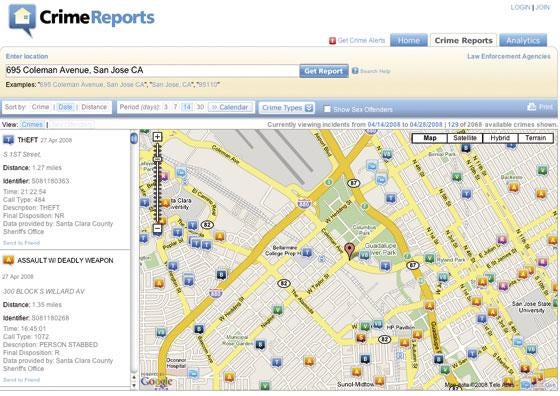
Task: Click the incident list scroll-down arrow
Action: (x=134, y=386)
